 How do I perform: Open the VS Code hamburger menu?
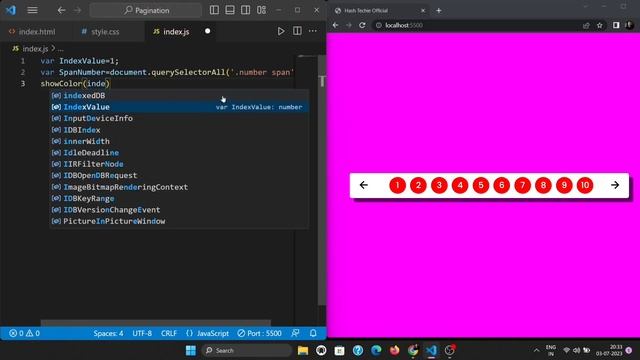click(32, 10)
